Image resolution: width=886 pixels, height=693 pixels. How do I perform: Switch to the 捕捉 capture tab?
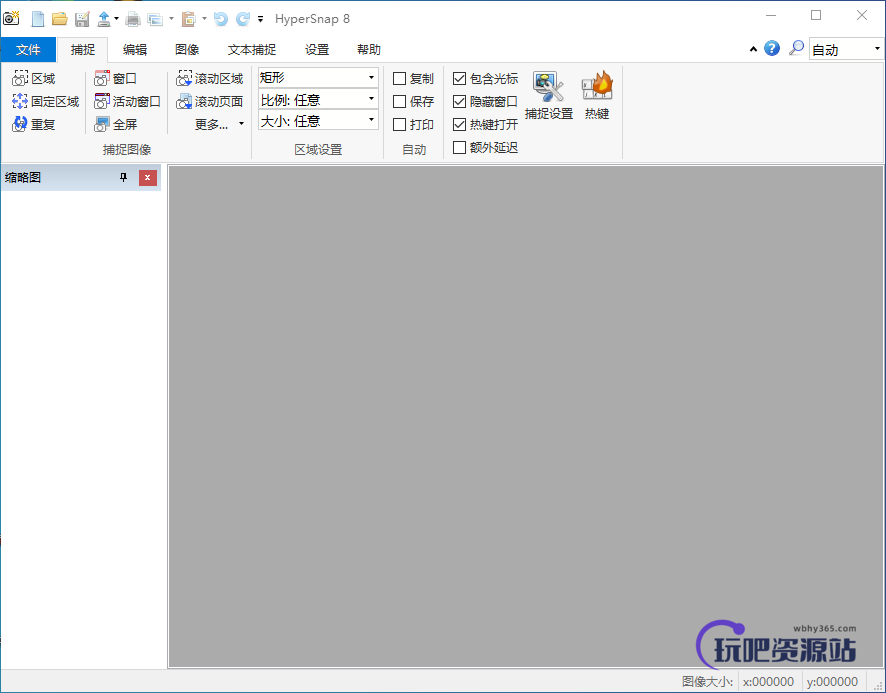(82, 50)
